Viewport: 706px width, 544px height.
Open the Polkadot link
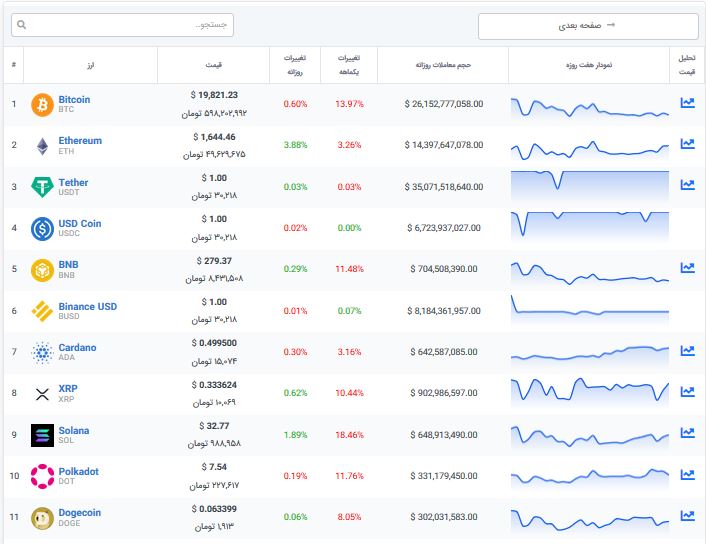[x=78, y=471]
